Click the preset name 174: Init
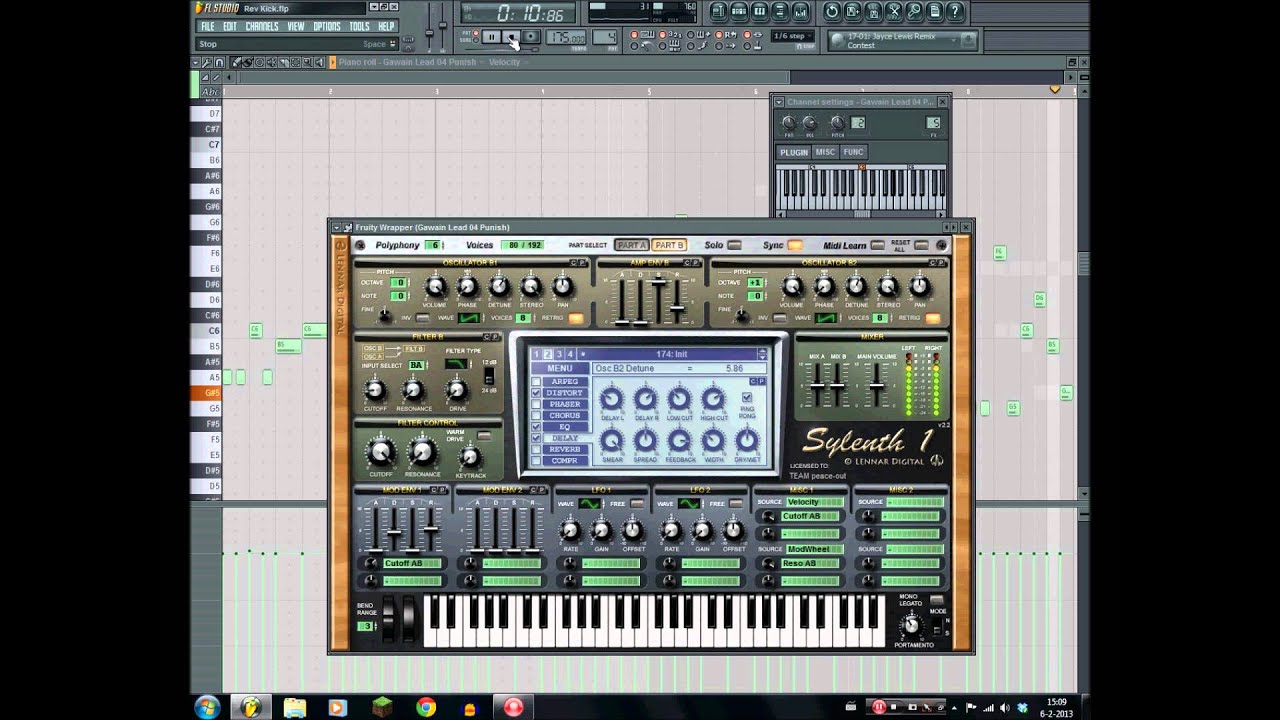 673,354
